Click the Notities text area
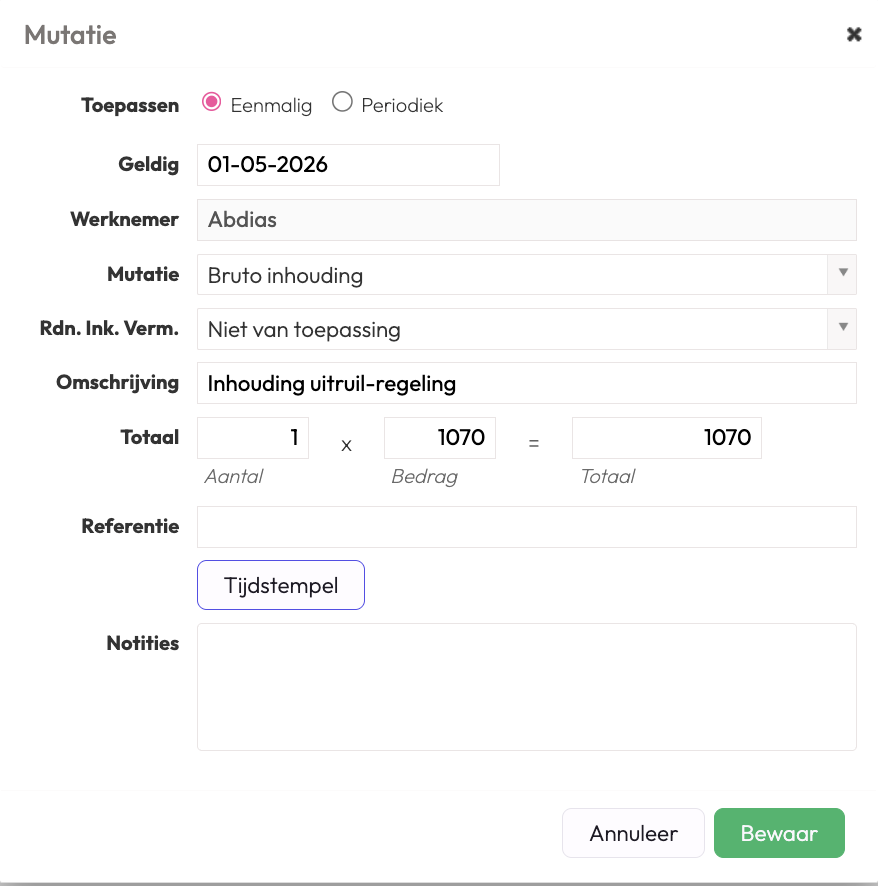Viewport: 878px width, 886px height. (x=527, y=687)
